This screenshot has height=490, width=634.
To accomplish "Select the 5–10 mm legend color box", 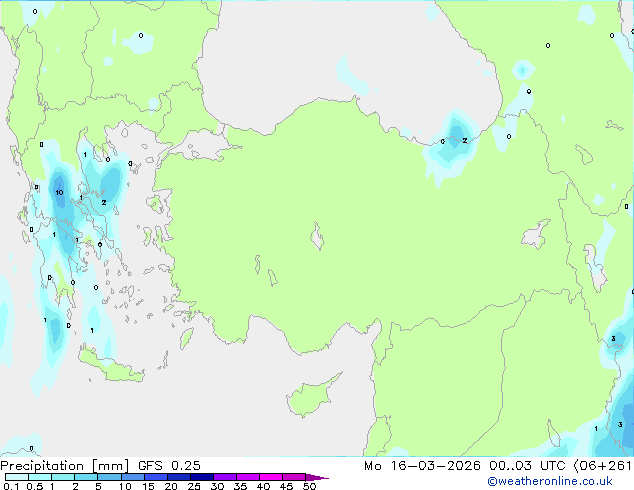I will point(109,477).
